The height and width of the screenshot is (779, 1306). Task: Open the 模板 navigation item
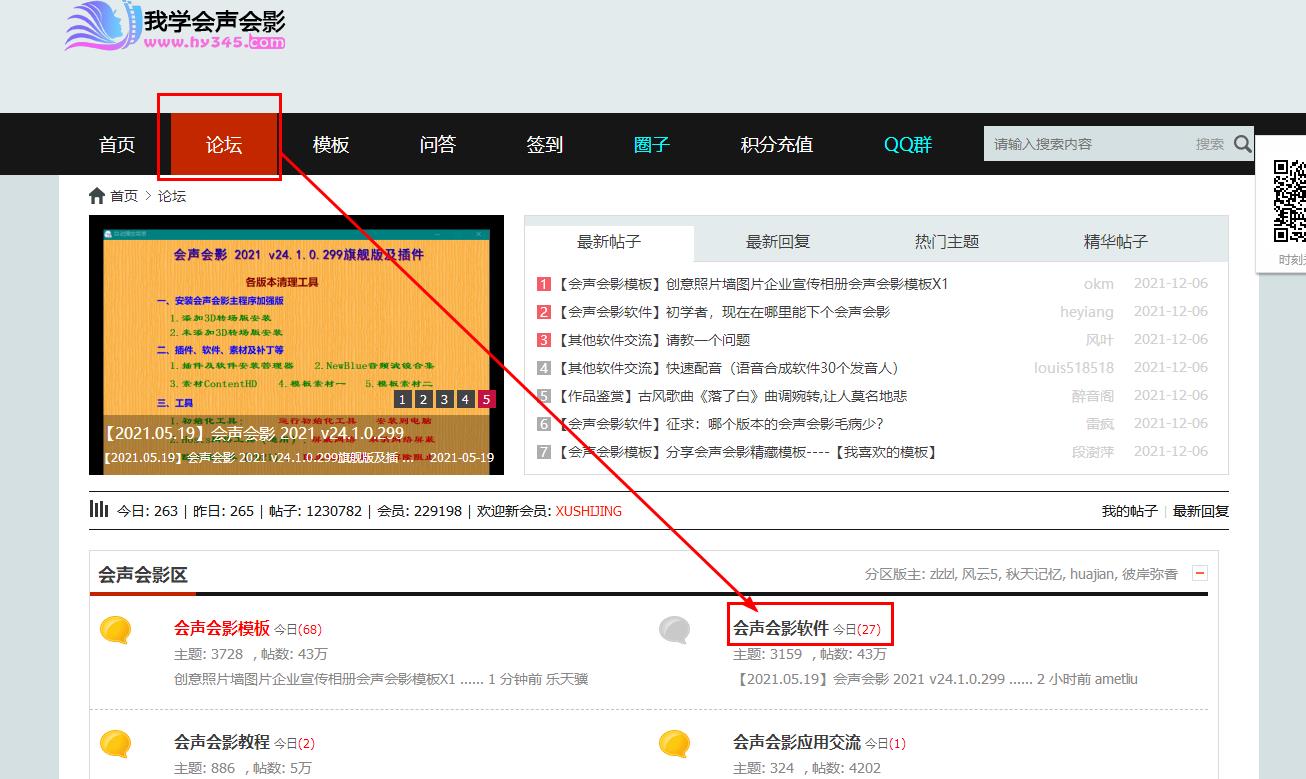[x=331, y=144]
